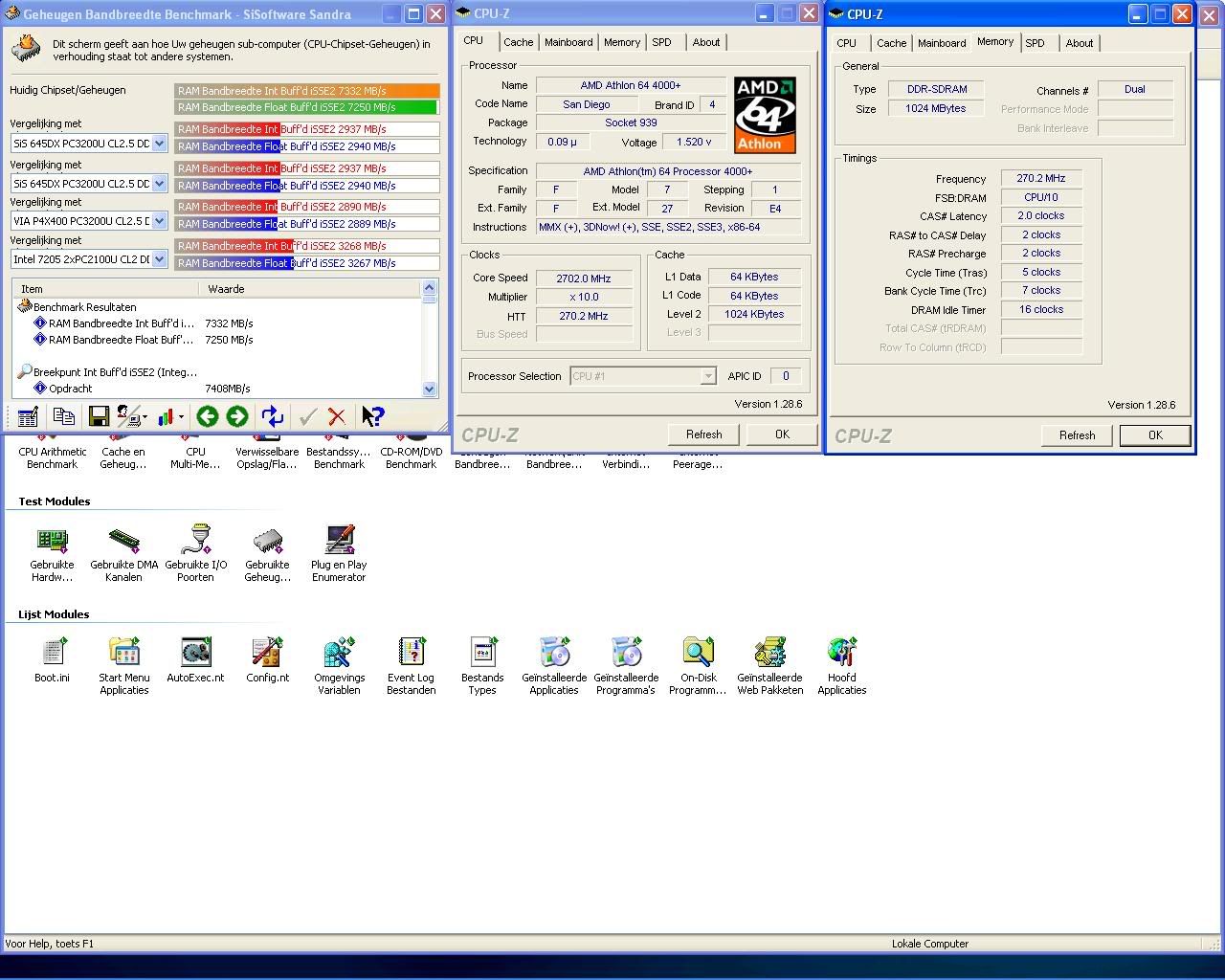Click OK in left CPU-Z window
The width and height of the screenshot is (1225, 980).
pyautogui.click(x=782, y=434)
